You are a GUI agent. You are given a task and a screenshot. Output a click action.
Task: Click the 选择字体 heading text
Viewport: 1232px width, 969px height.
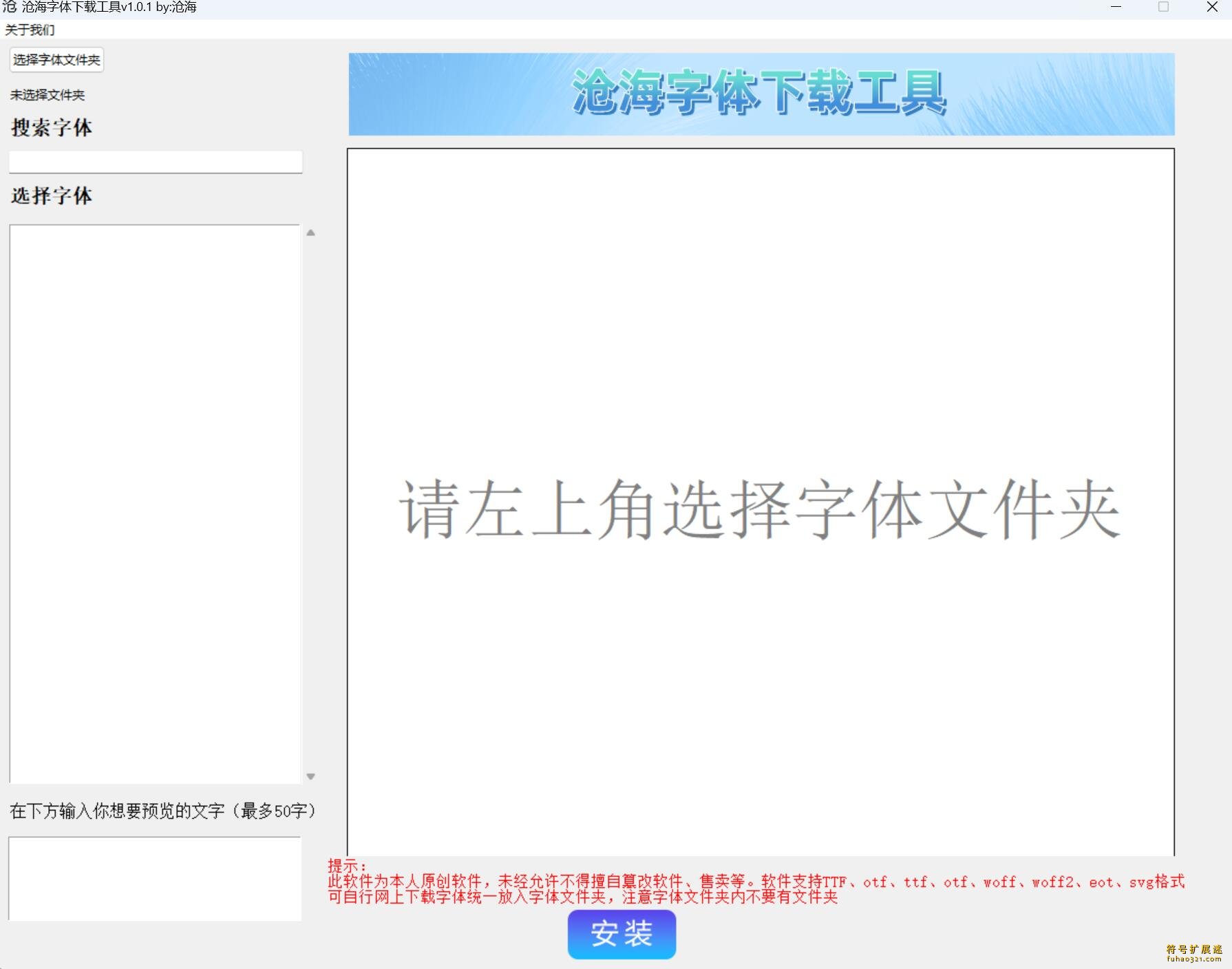click(x=52, y=195)
